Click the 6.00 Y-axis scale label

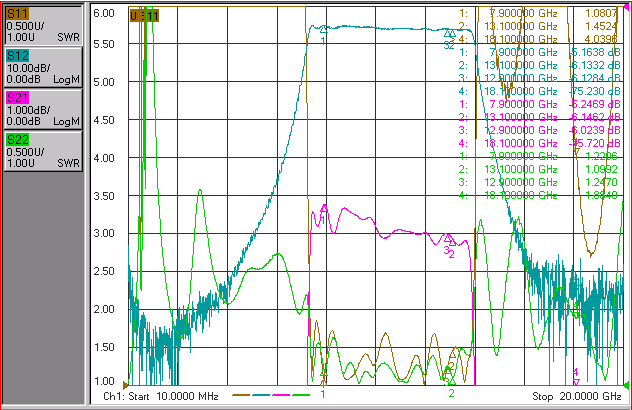[104, 13]
